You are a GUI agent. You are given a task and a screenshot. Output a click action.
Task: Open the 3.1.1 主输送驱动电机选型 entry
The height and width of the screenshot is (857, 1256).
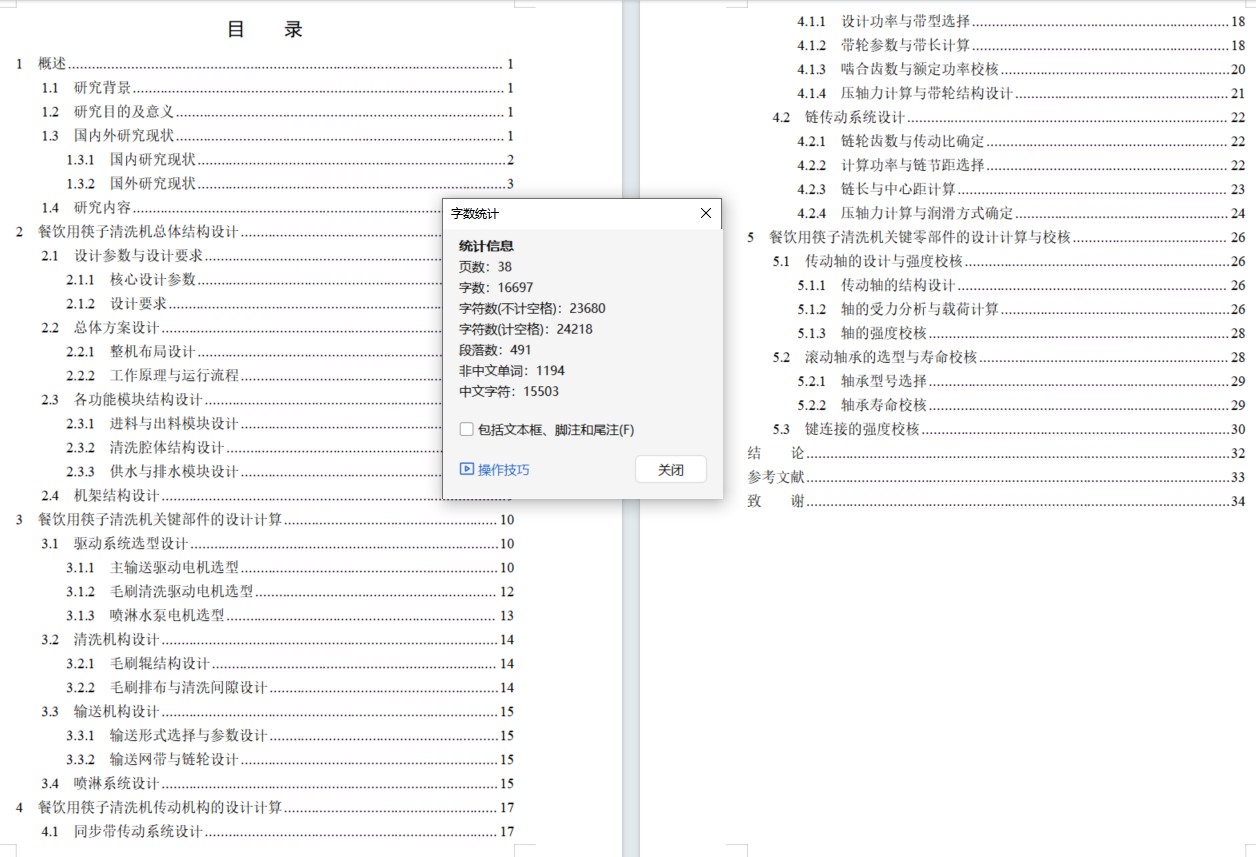click(290, 568)
